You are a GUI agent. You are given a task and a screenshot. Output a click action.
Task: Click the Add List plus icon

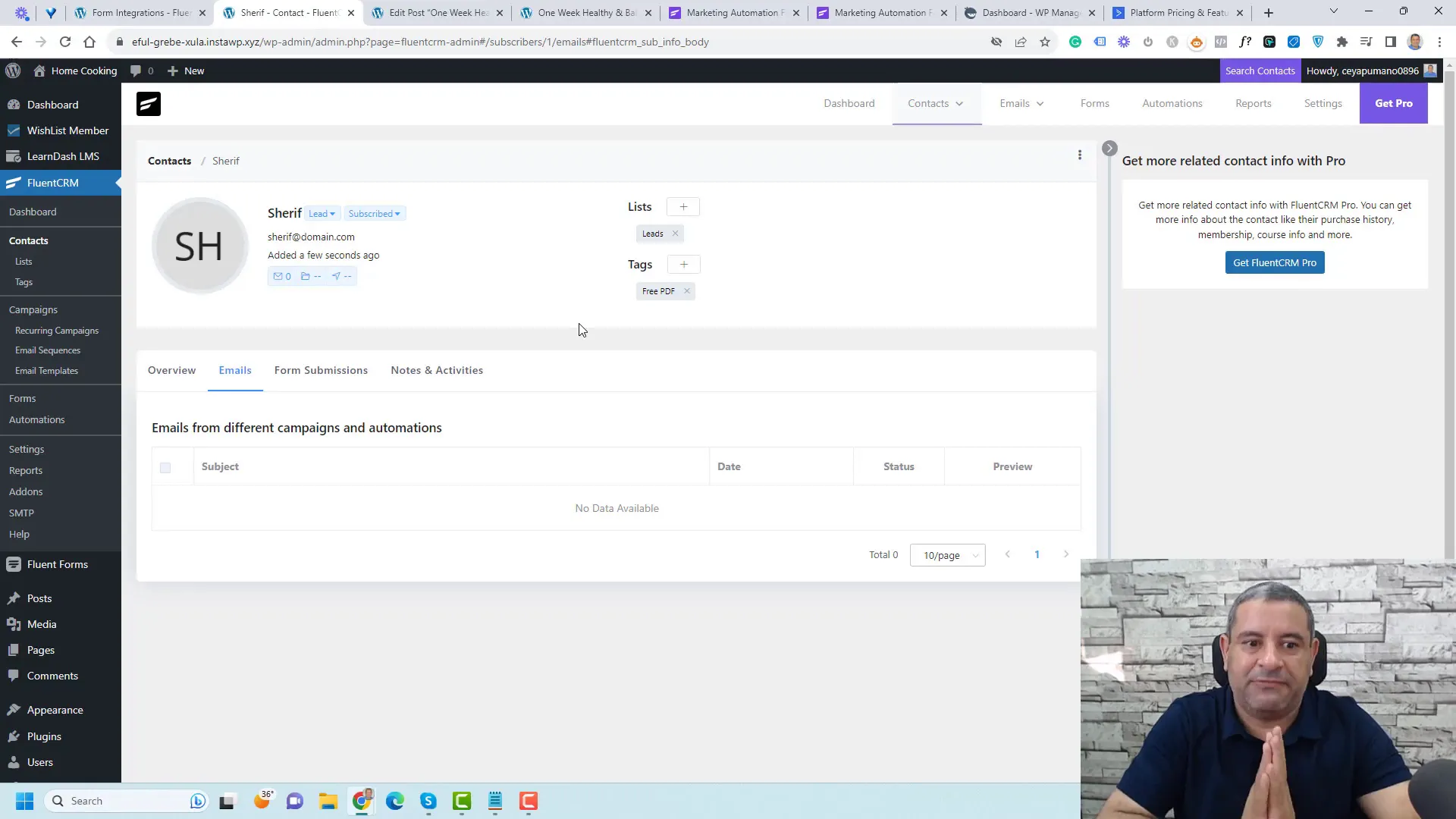point(683,206)
